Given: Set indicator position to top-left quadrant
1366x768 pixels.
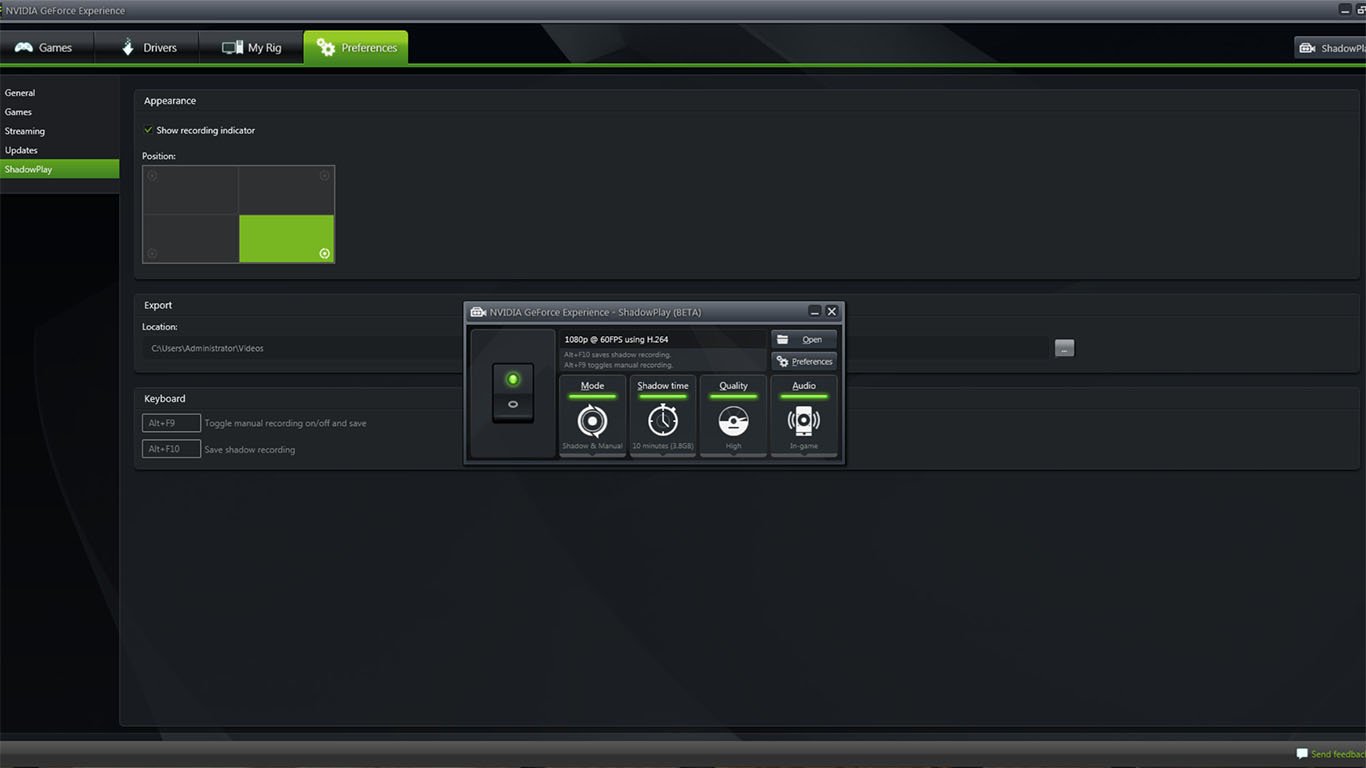Looking at the screenshot, I should [x=191, y=190].
